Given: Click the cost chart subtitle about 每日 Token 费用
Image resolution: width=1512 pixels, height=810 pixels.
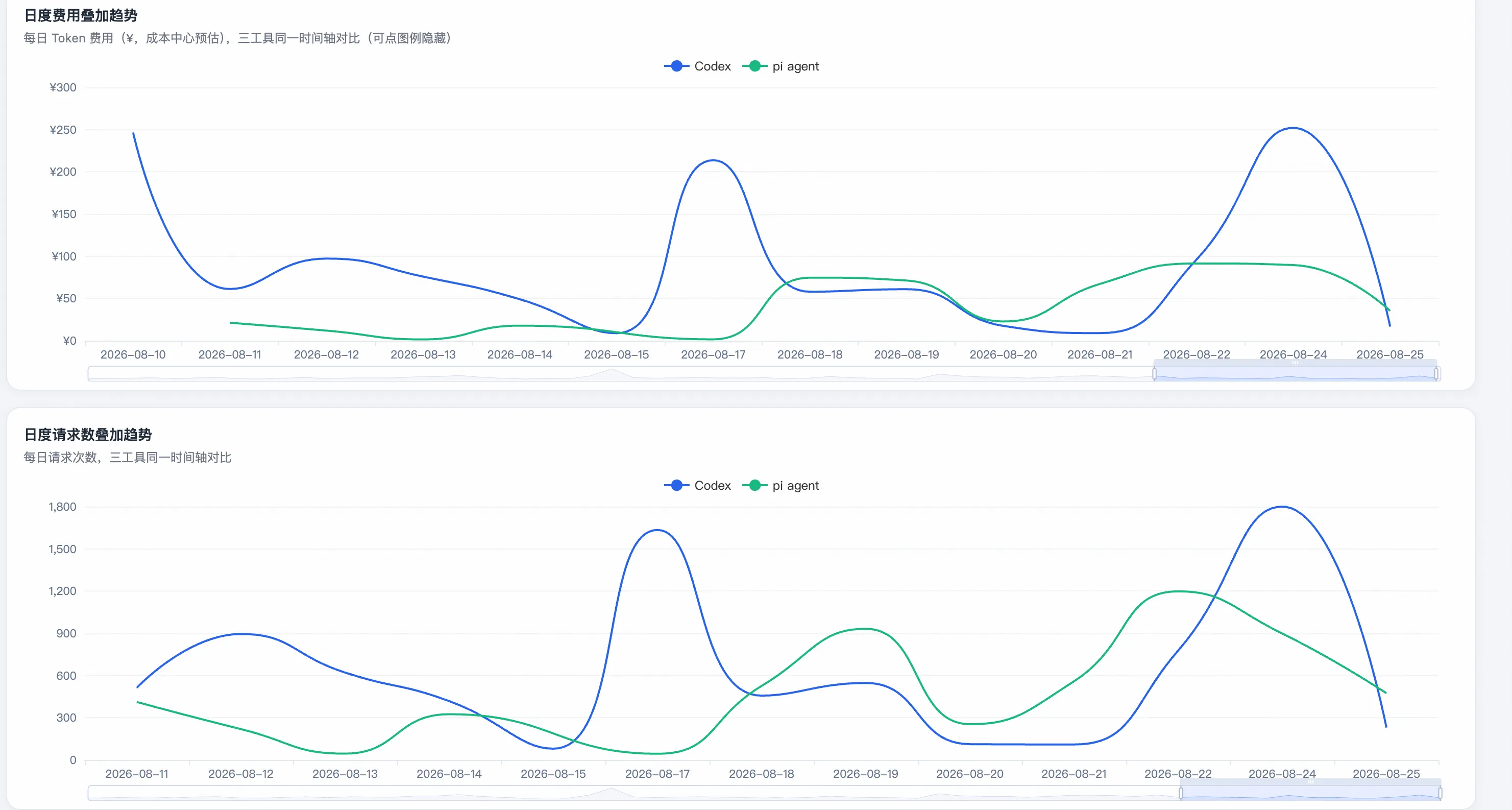Looking at the screenshot, I should [x=237, y=38].
